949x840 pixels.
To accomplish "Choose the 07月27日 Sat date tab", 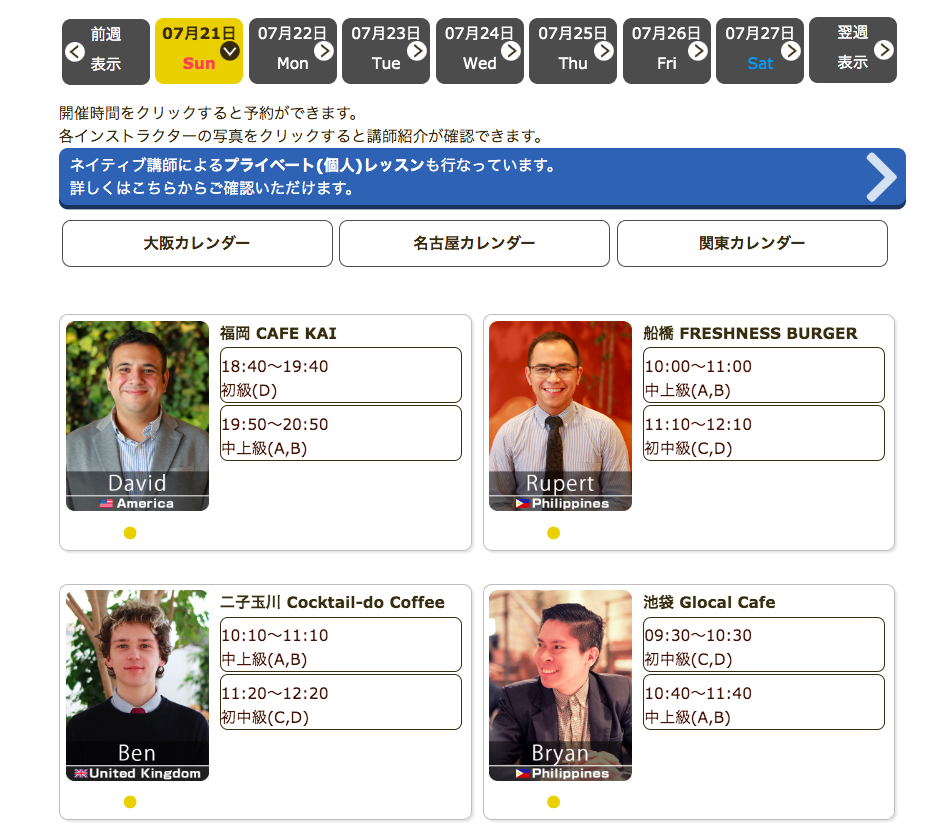I will 759,51.
